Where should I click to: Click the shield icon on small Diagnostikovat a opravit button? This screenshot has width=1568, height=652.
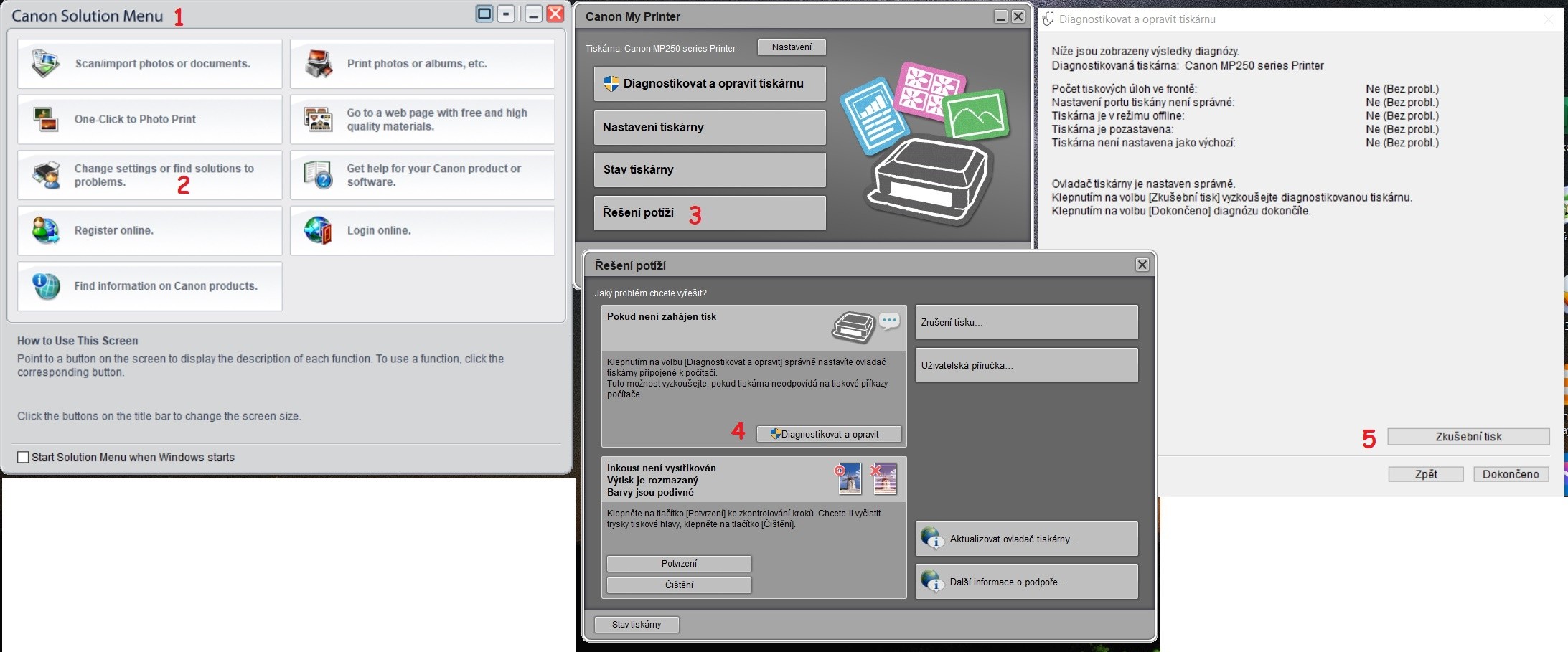click(775, 434)
